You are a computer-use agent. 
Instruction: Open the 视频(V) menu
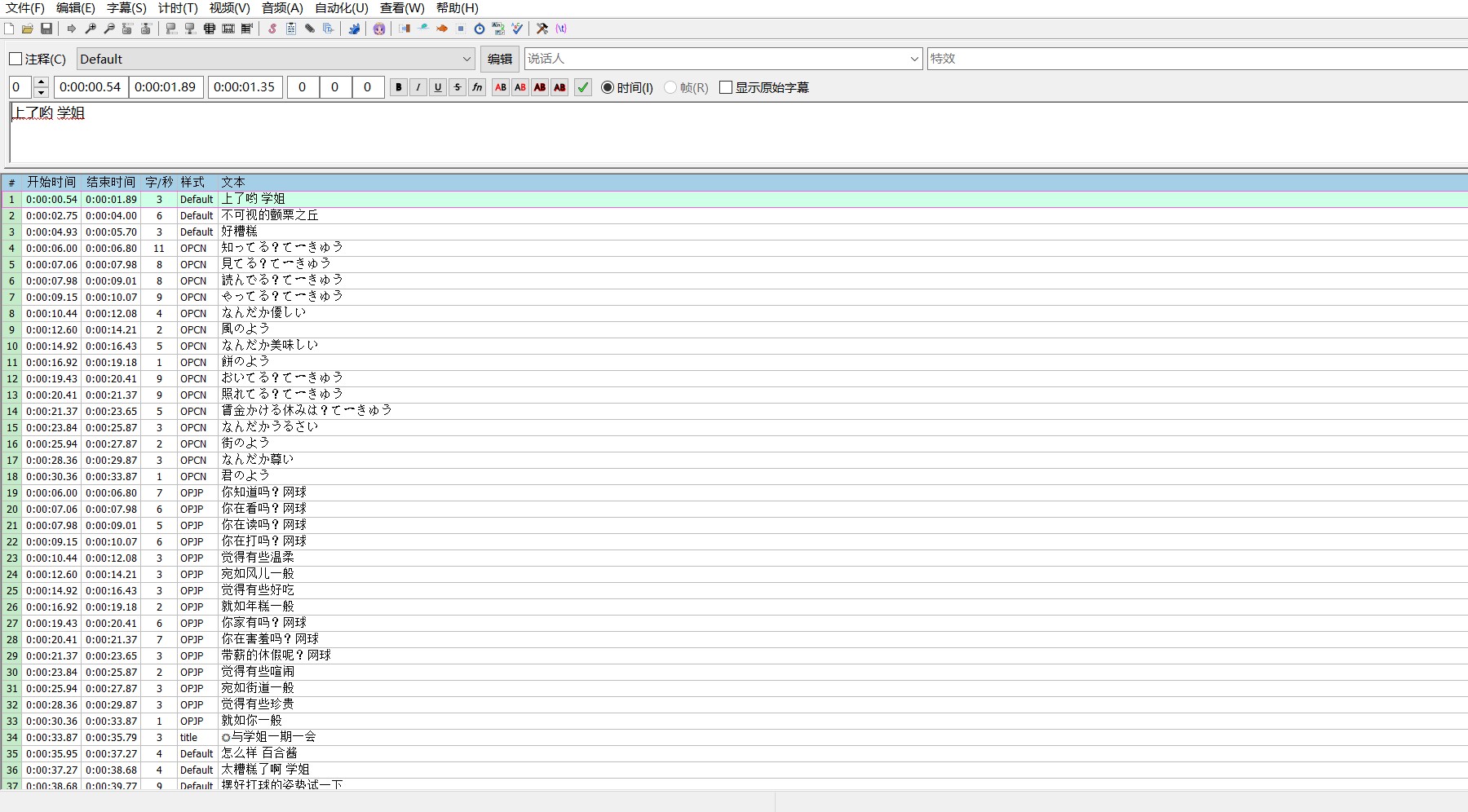pyautogui.click(x=229, y=8)
